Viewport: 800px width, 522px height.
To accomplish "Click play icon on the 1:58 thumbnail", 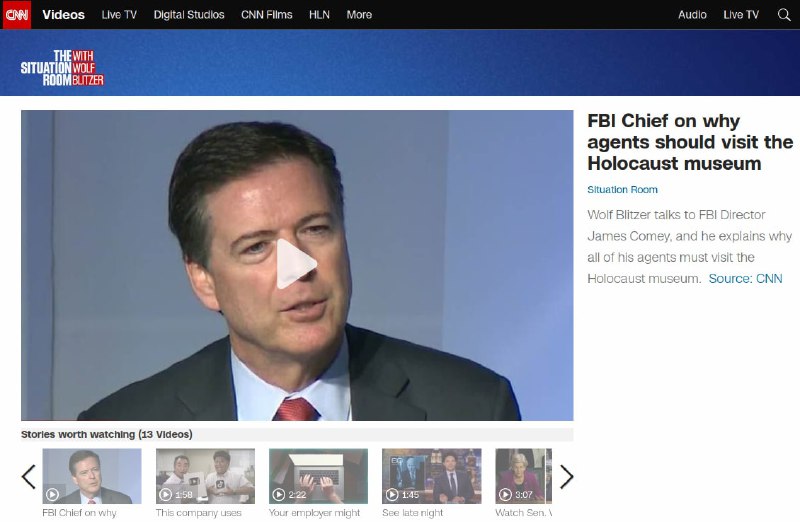I will pos(165,494).
